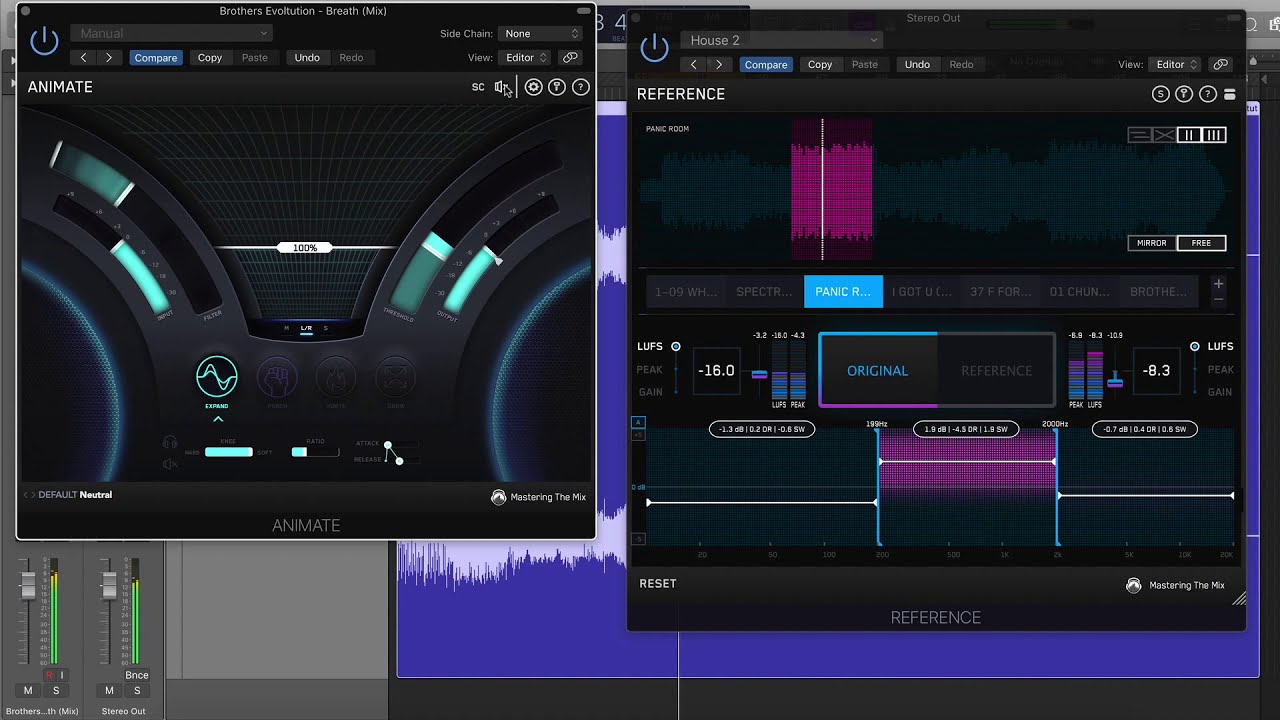1280x720 pixels.
Task: Select left LUFS radio option
Action: click(x=676, y=347)
